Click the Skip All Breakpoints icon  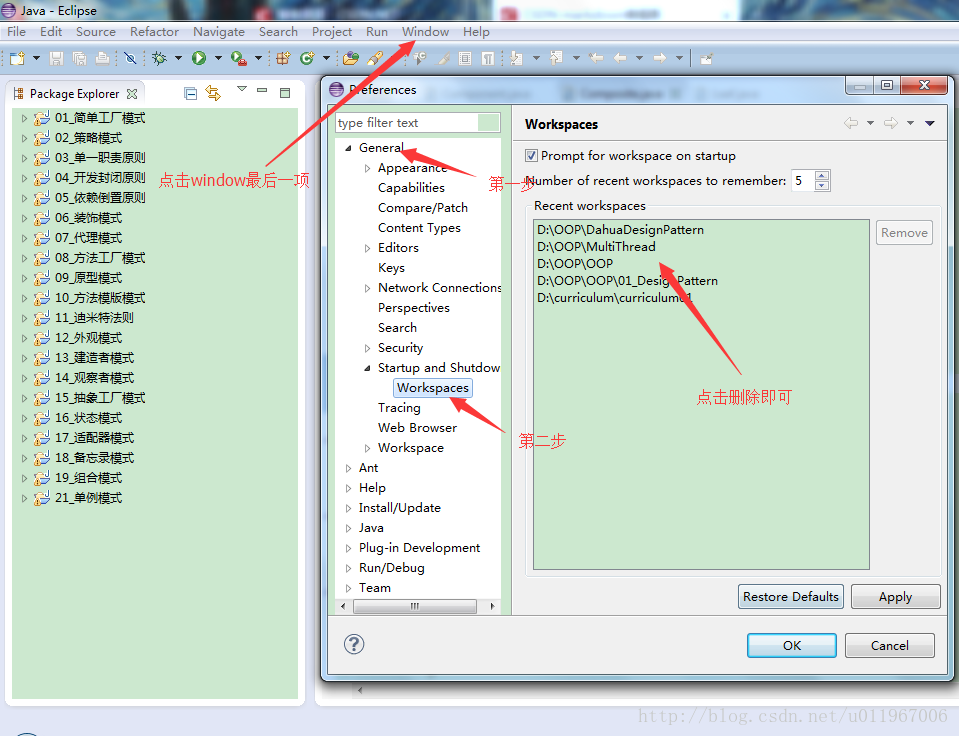coord(130,58)
